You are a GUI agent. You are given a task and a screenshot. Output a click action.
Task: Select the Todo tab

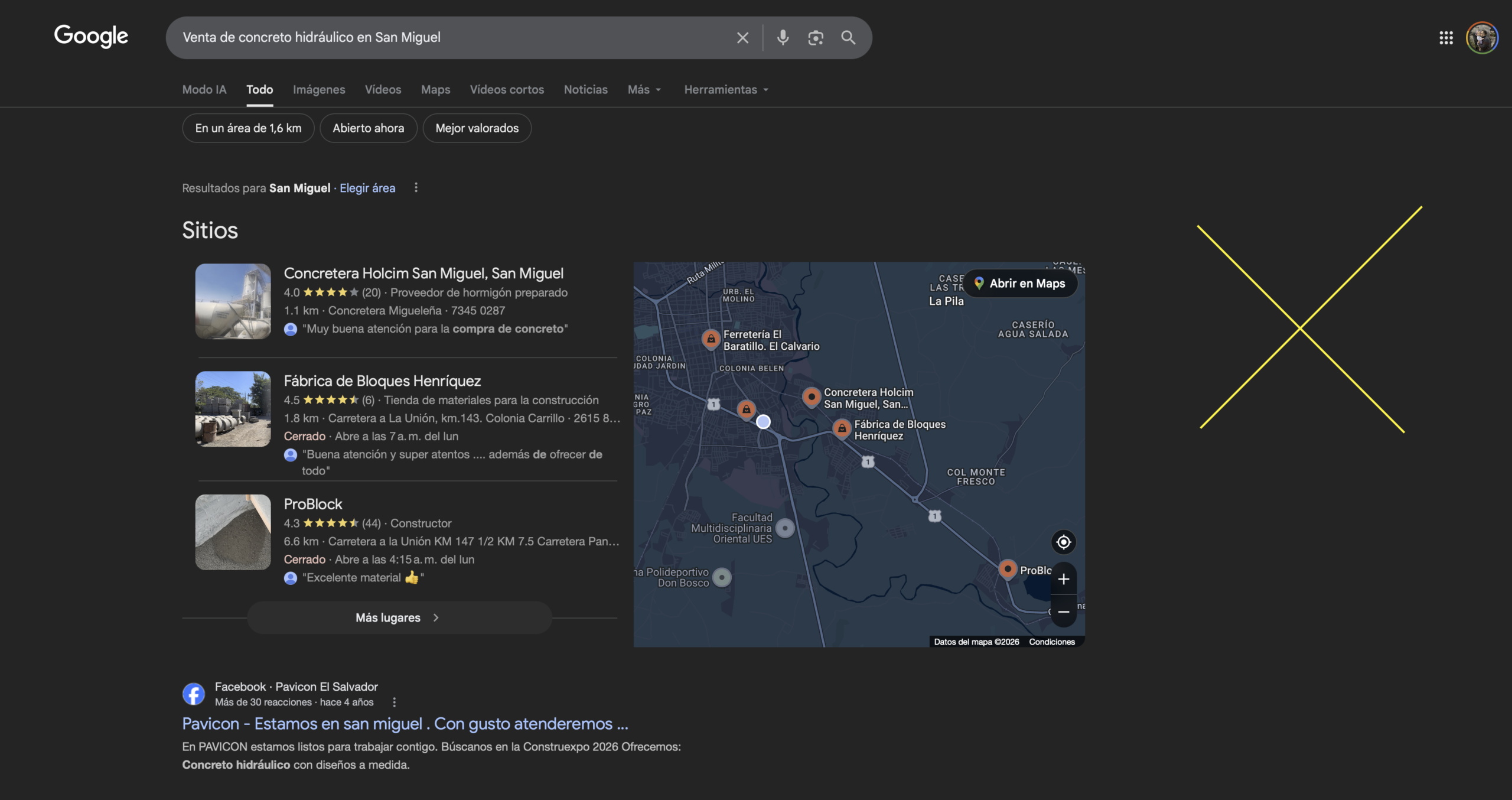(x=260, y=90)
